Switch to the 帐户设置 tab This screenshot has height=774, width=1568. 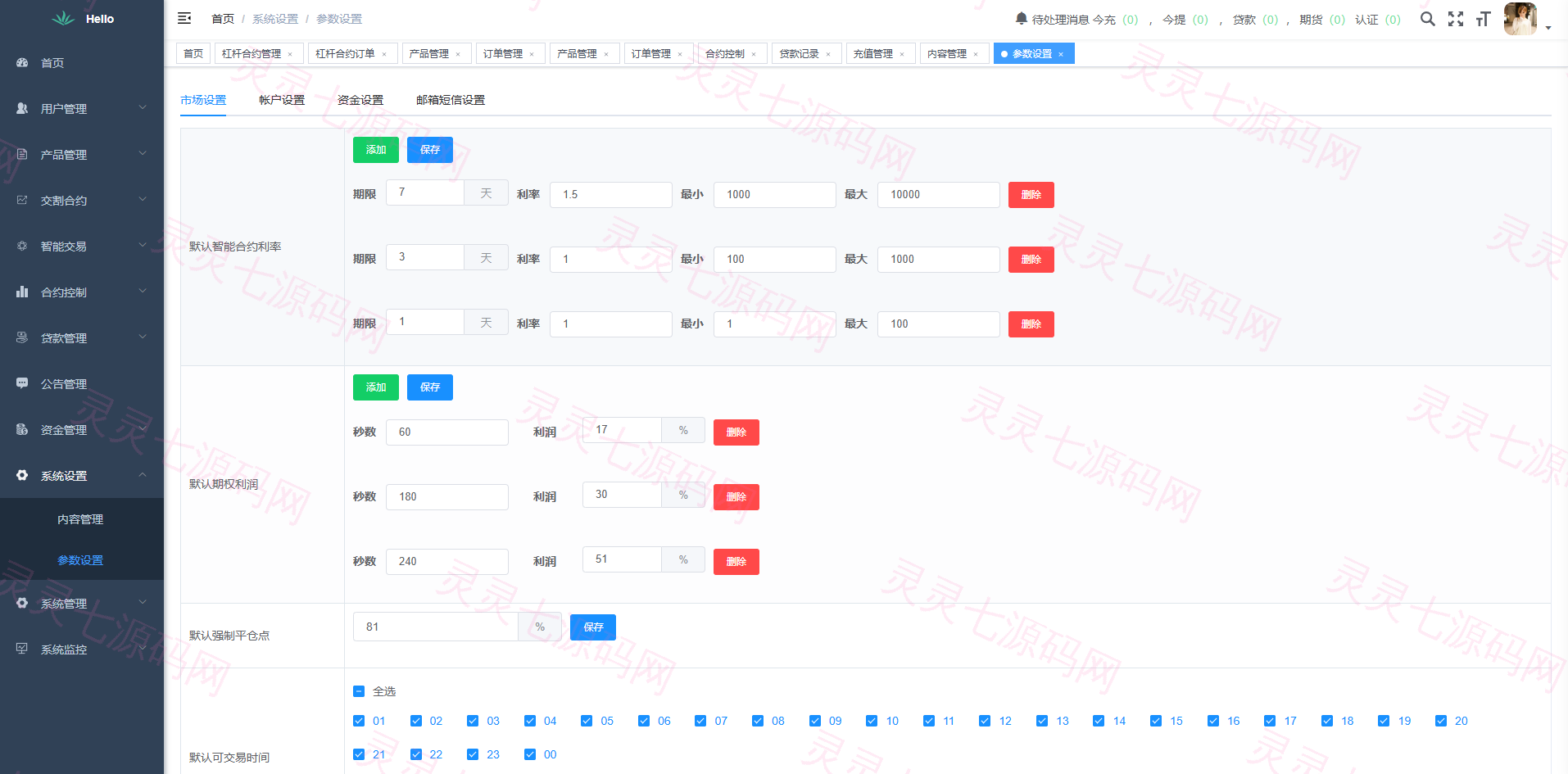[282, 100]
